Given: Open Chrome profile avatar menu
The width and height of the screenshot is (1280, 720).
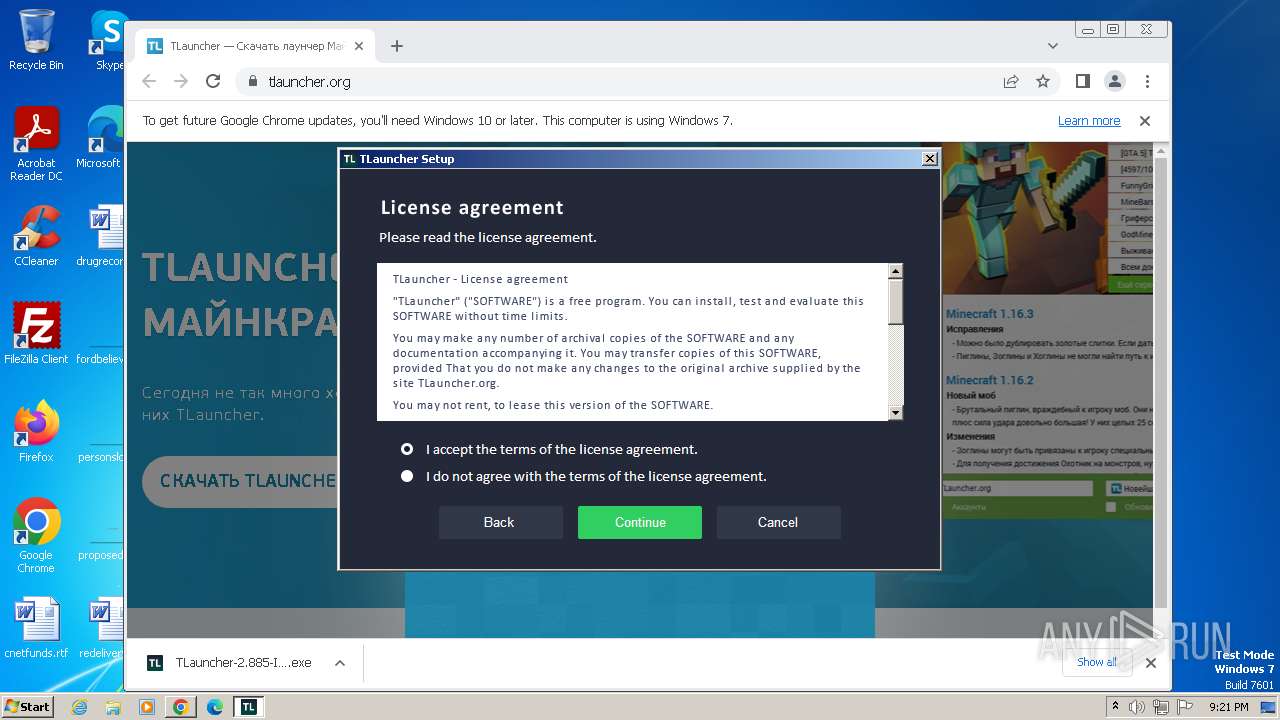Looking at the screenshot, I should [x=1114, y=81].
